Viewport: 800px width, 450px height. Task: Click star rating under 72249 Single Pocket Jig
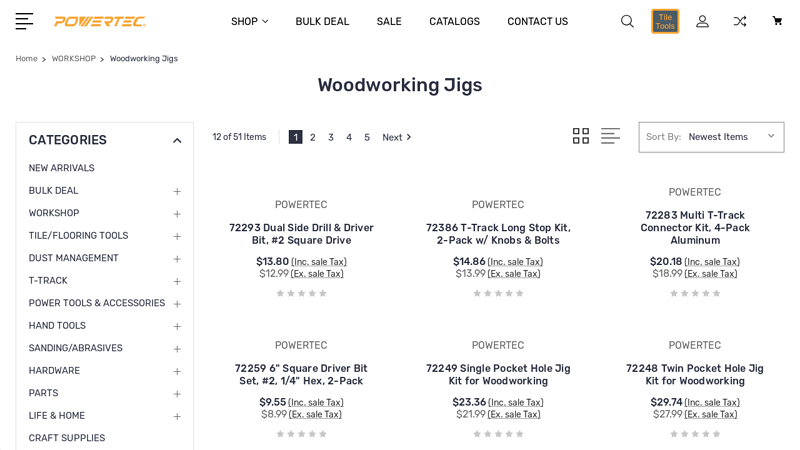(498, 434)
